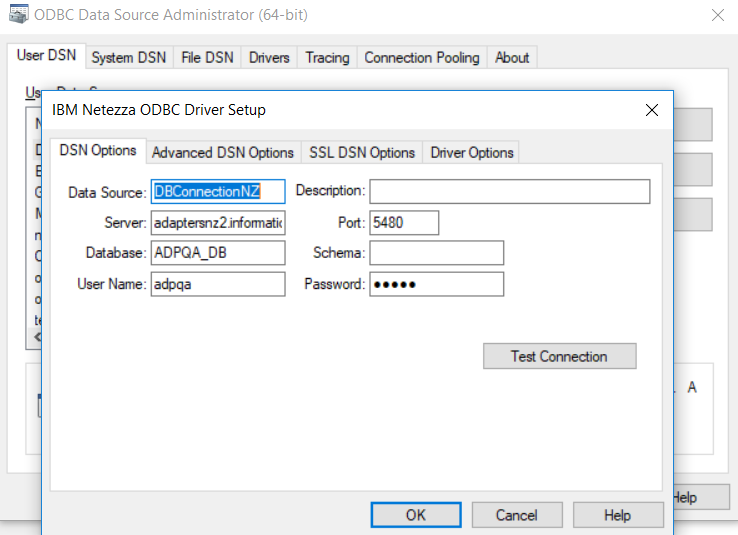
Task: Open the System DSN tab
Action: pos(128,57)
